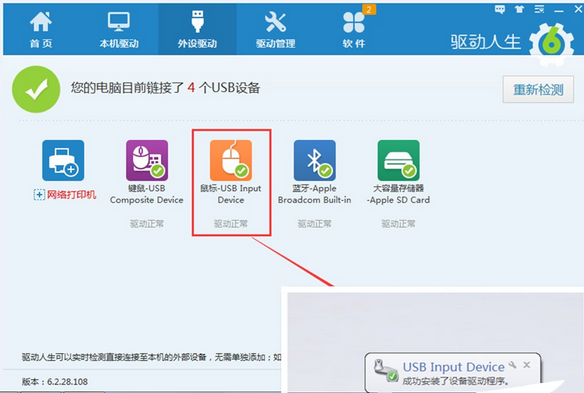The image size is (584, 393).
Task: Select the Bluetooth Apple Broadcom icon
Action: [x=315, y=160]
